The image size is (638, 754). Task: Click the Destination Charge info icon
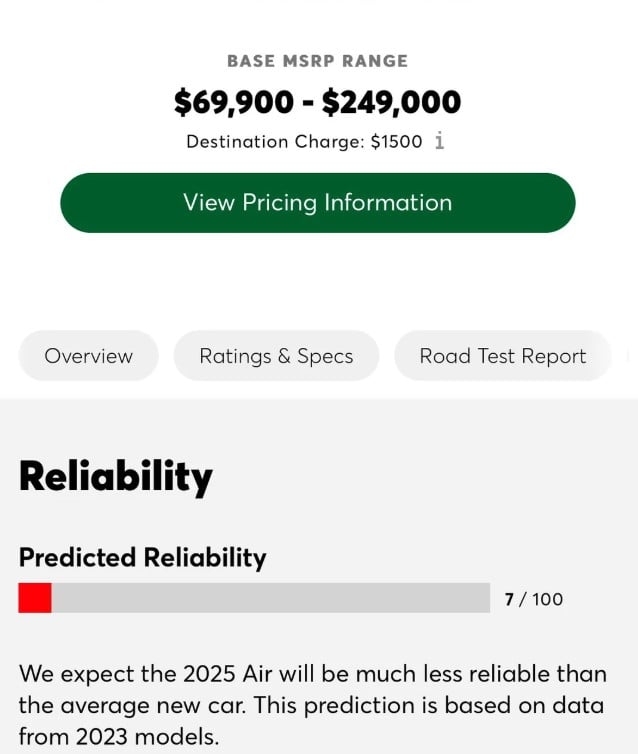pos(439,141)
